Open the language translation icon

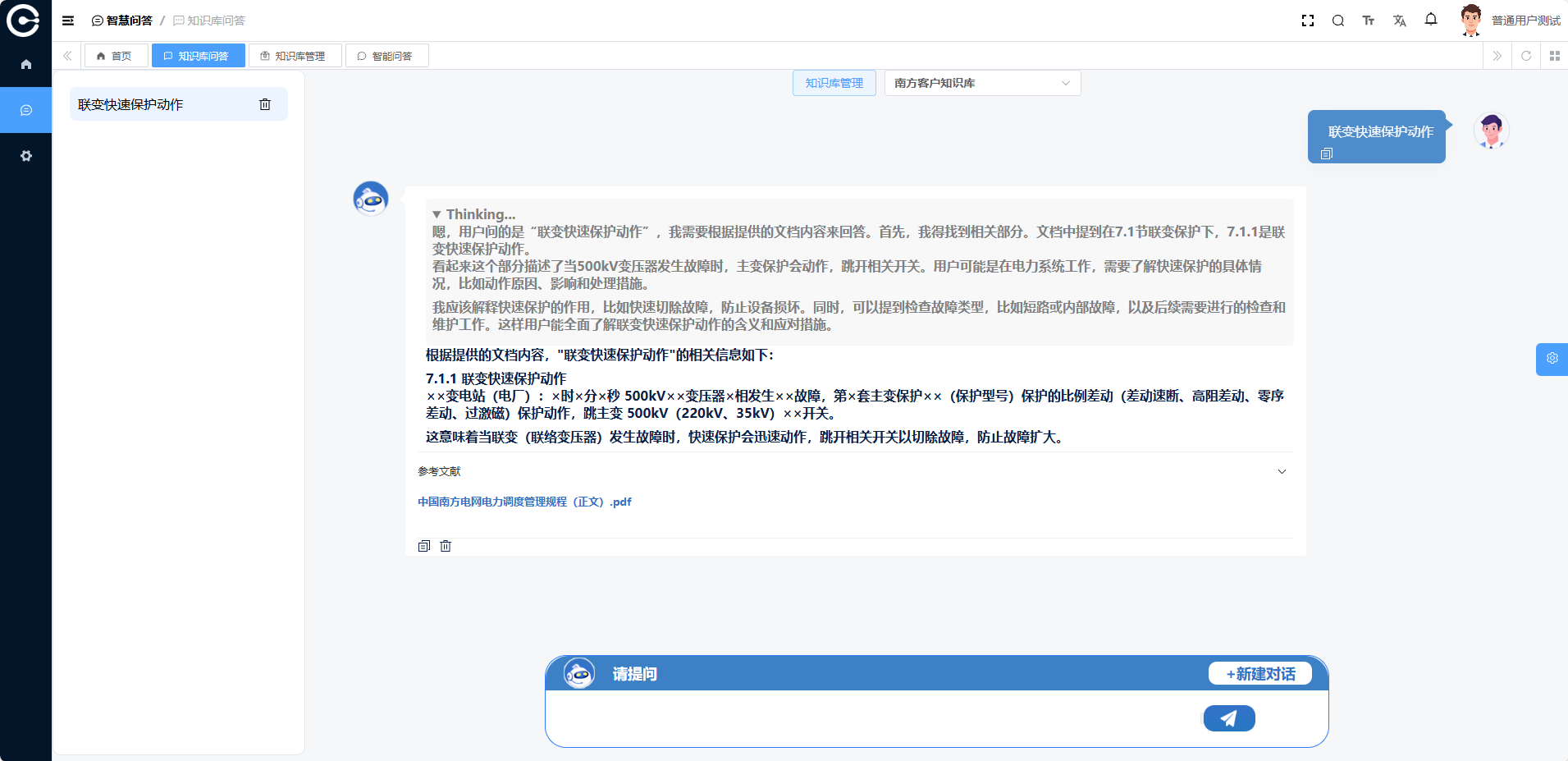click(x=1400, y=21)
